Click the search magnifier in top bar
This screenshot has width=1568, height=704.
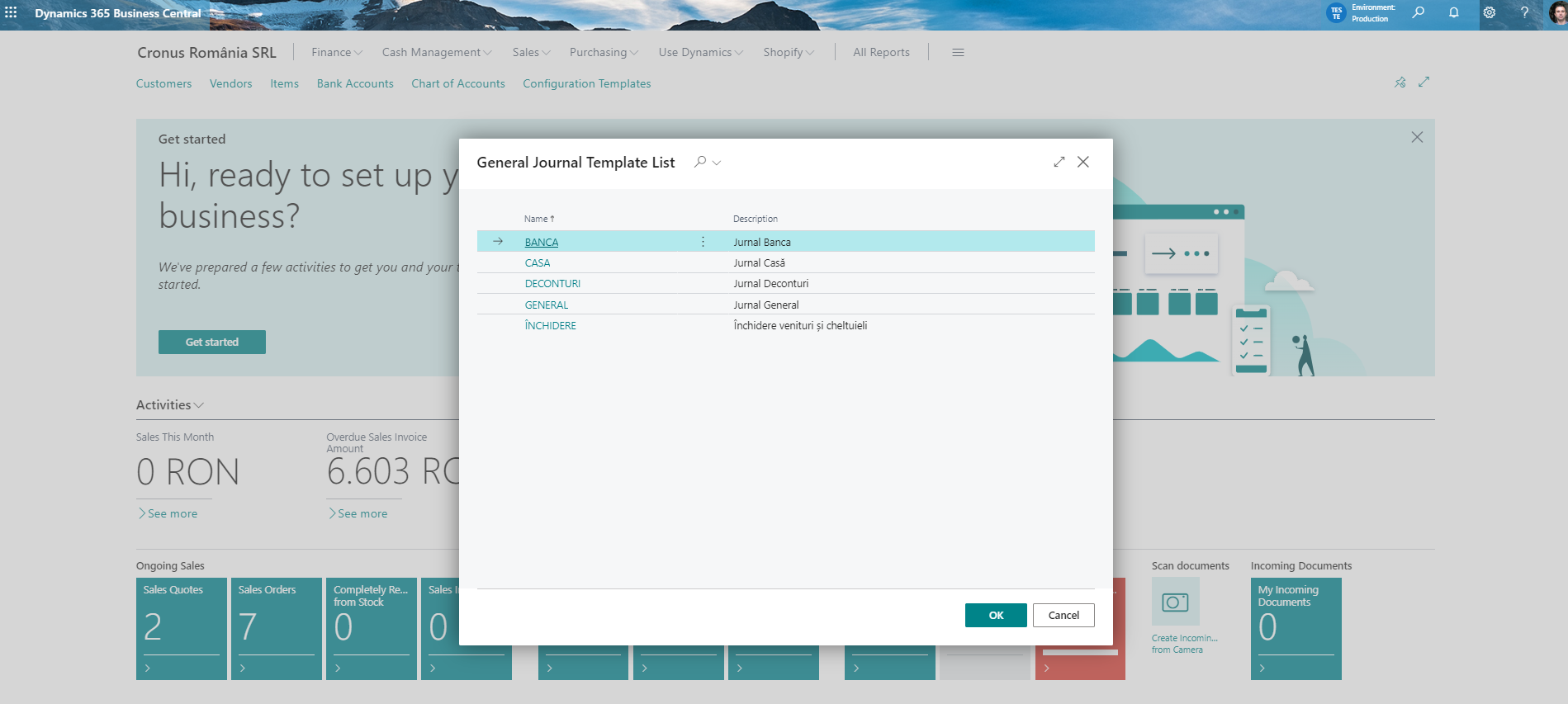[1419, 12]
